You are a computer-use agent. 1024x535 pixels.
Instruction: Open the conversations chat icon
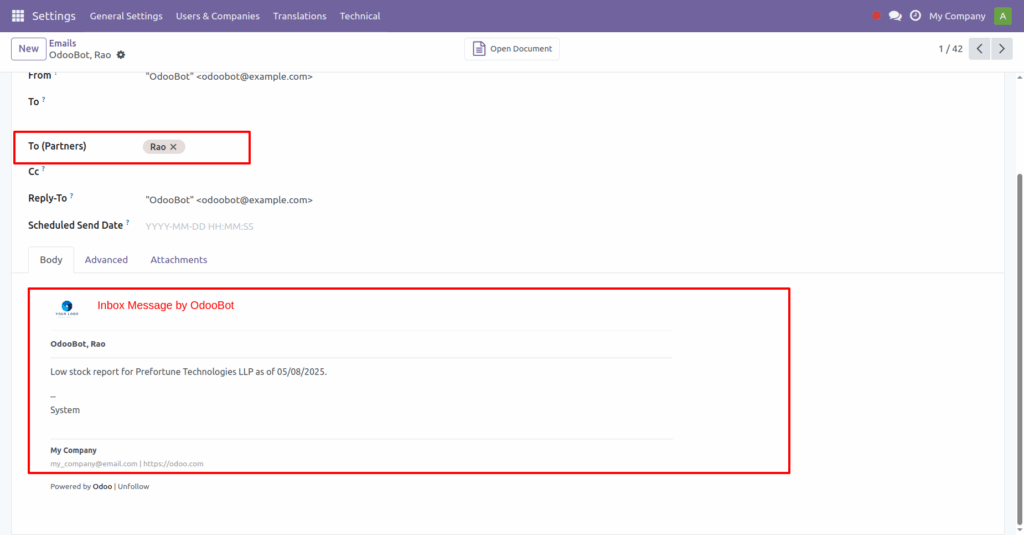coord(895,16)
